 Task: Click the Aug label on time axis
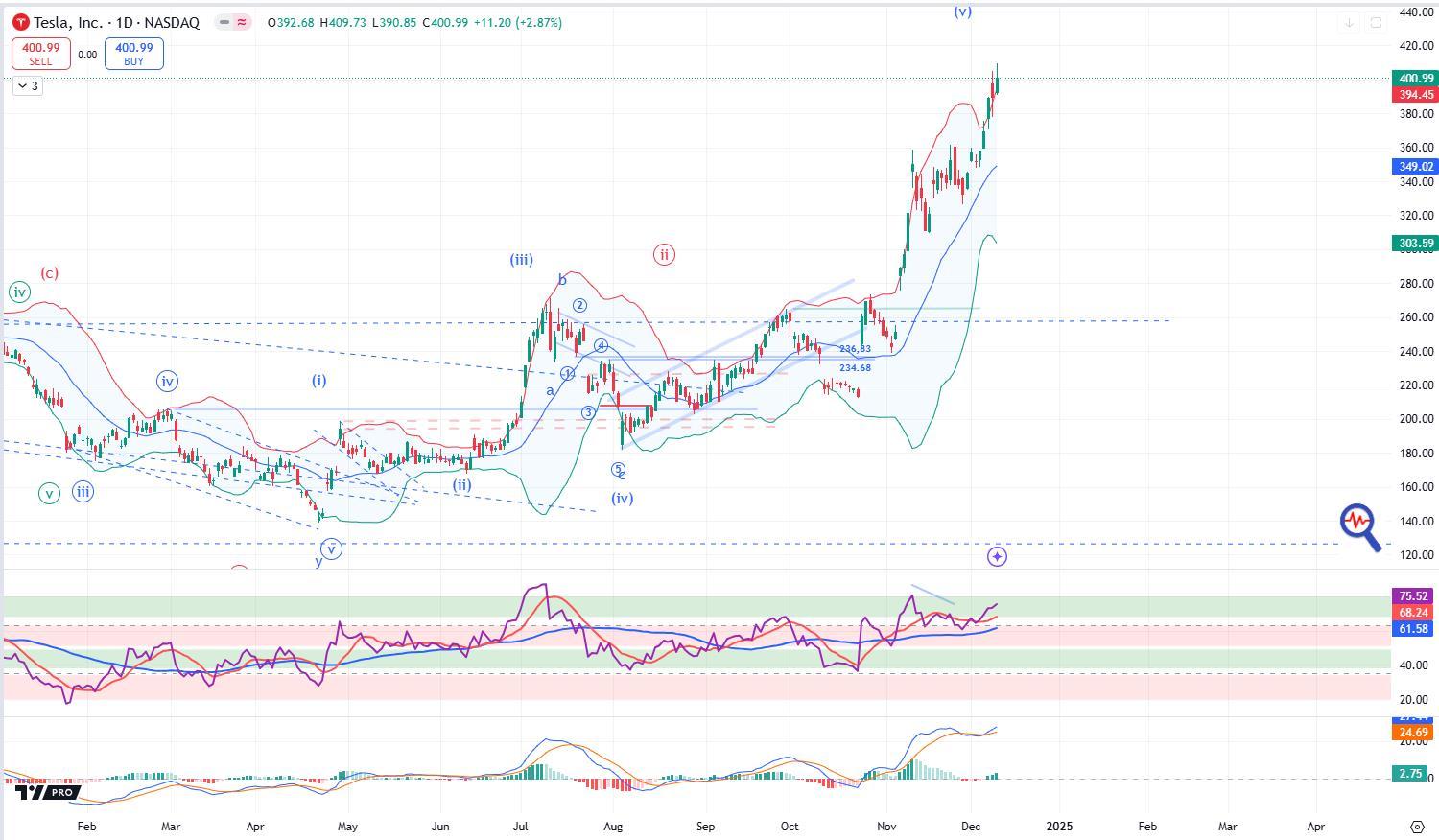(614, 826)
